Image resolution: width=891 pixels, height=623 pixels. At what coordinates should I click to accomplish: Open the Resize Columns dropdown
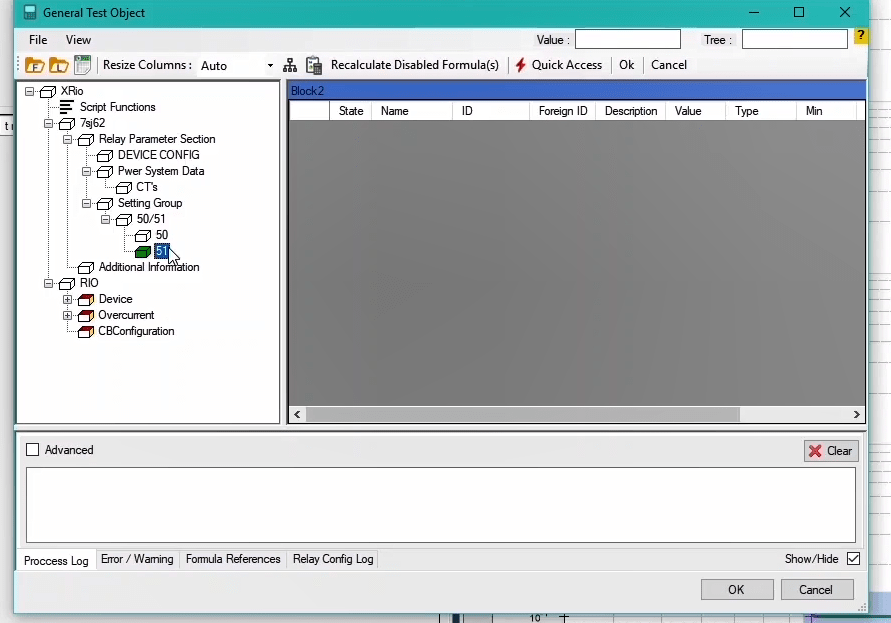[x=270, y=66]
